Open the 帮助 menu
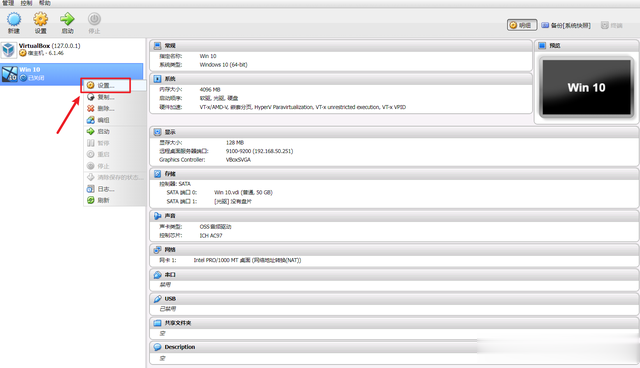This screenshot has height=368, width=640. tap(44, 3)
